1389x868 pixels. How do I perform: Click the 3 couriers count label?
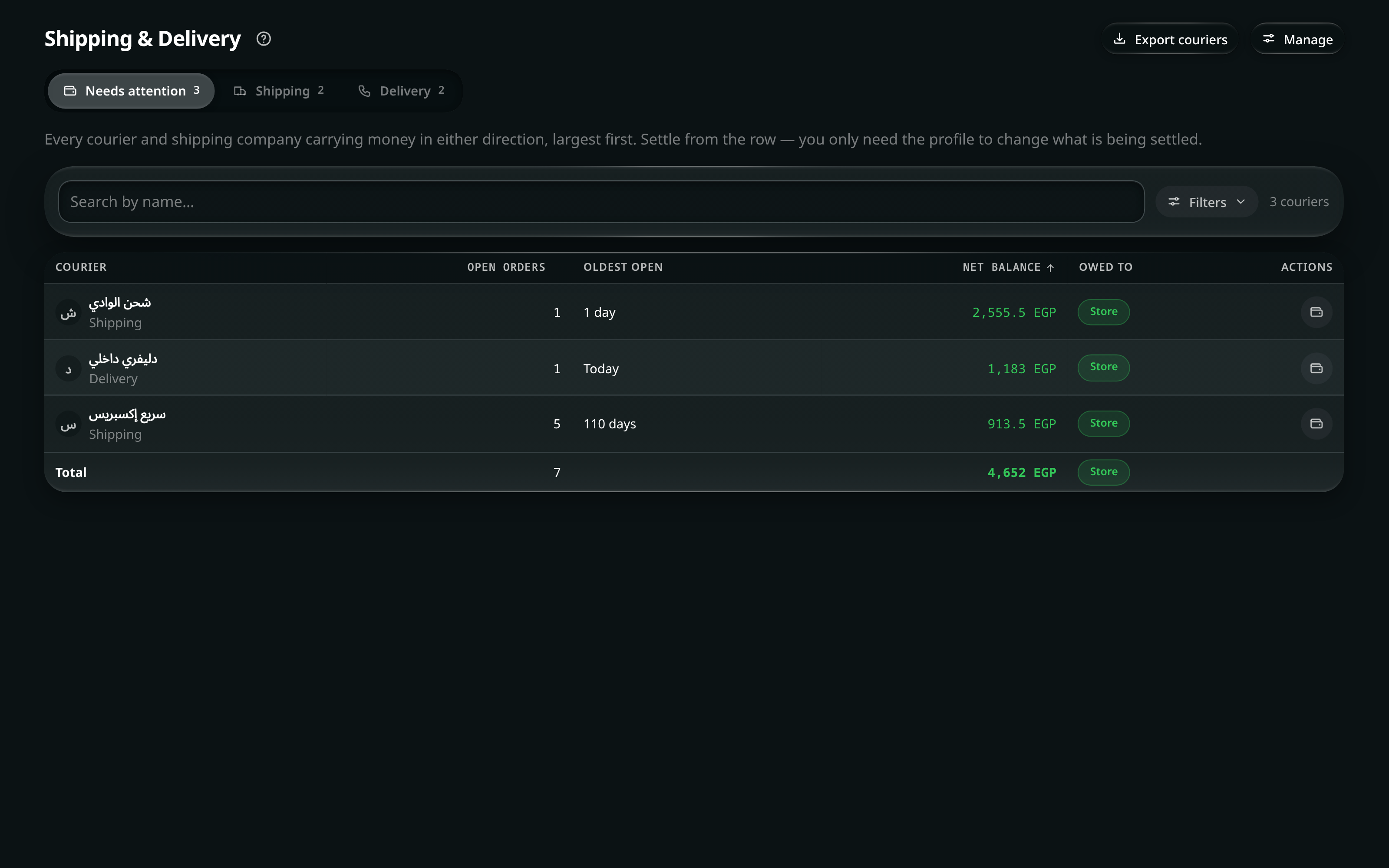pyautogui.click(x=1299, y=202)
